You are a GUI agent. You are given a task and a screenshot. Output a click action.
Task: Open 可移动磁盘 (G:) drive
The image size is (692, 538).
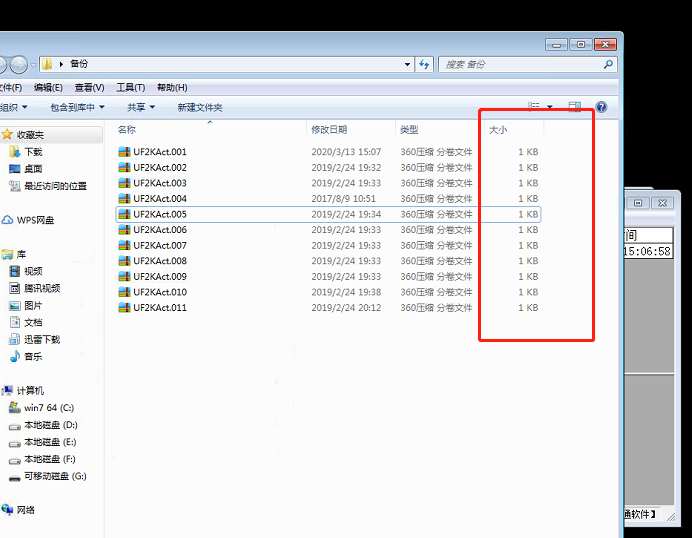point(55,476)
